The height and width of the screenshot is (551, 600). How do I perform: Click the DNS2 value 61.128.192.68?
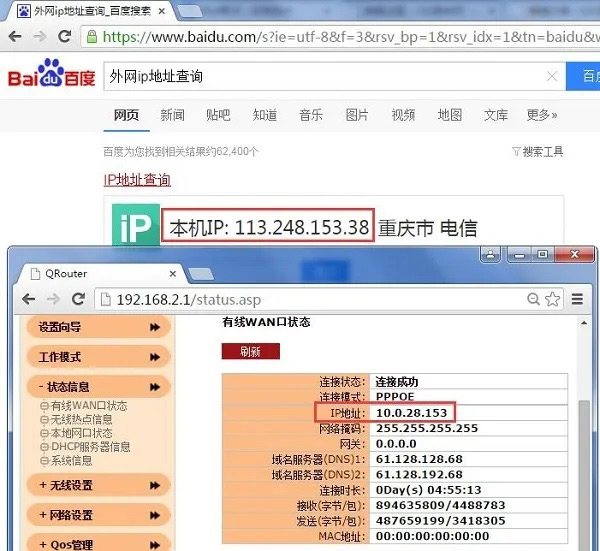[x=419, y=474]
